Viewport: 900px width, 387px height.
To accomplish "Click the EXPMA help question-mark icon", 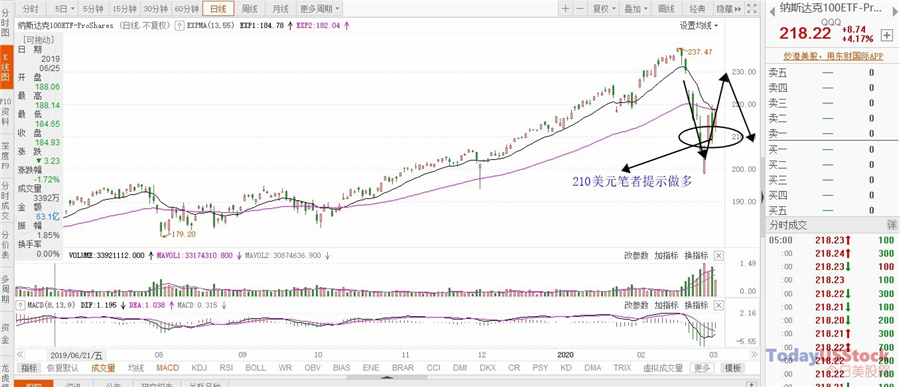I will 179,25.
